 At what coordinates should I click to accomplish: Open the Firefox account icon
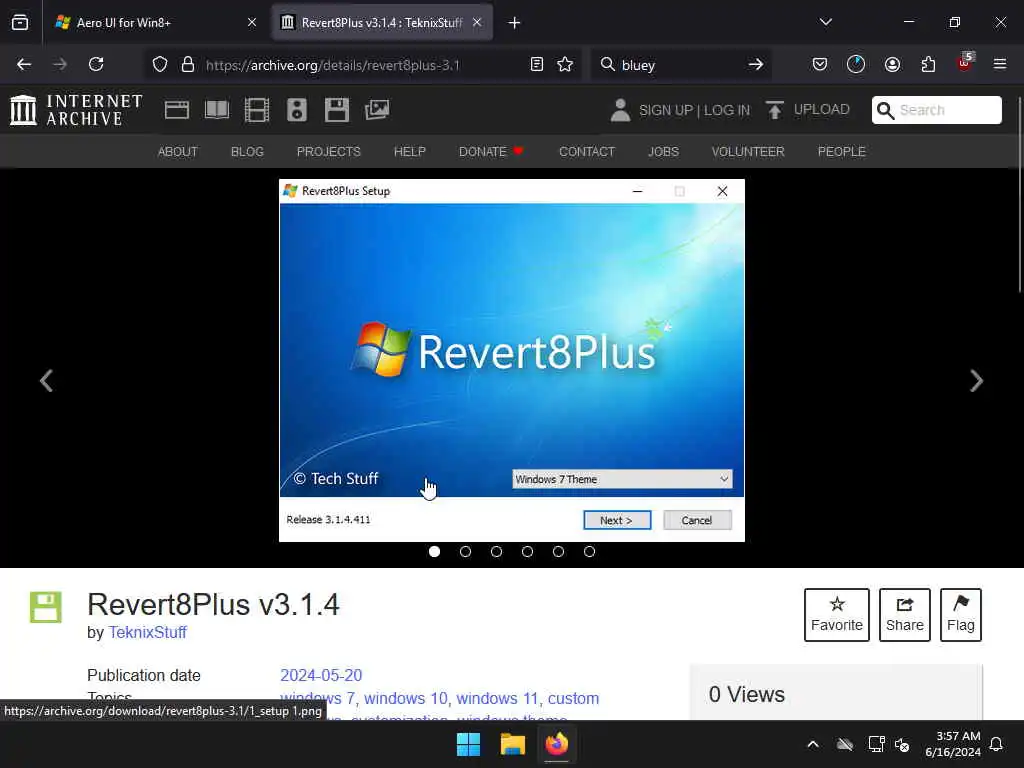click(x=893, y=64)
